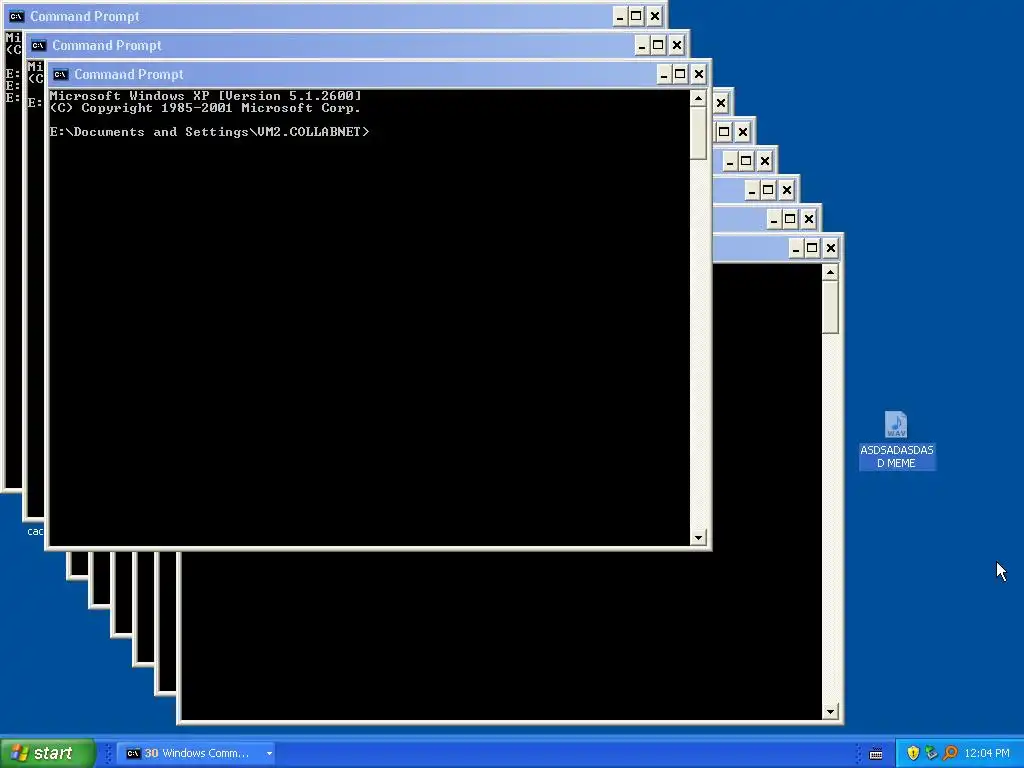The height and width of the screenshot is (768, 1024).
Task: Click the middle Command Prompt window's title icon
Action: 39,45
